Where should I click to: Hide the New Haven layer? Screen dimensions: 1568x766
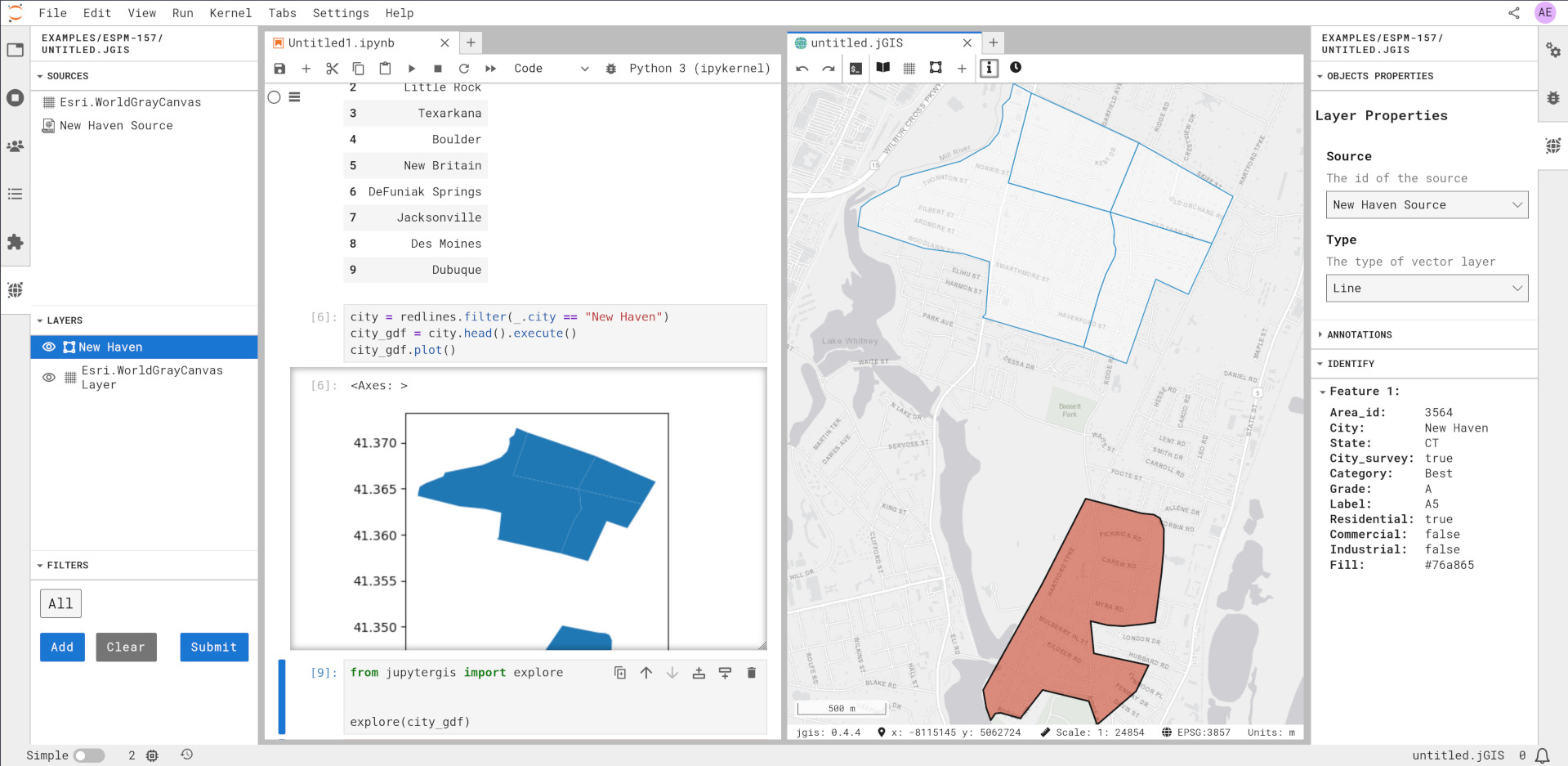click(49, 347)
